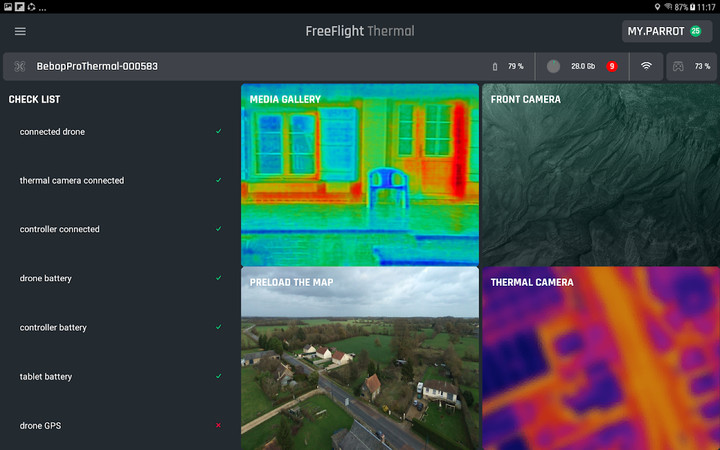Viewport: 720px width, 450px height.
Task: Tap the 79 % drone battery value
Action: 515,67
